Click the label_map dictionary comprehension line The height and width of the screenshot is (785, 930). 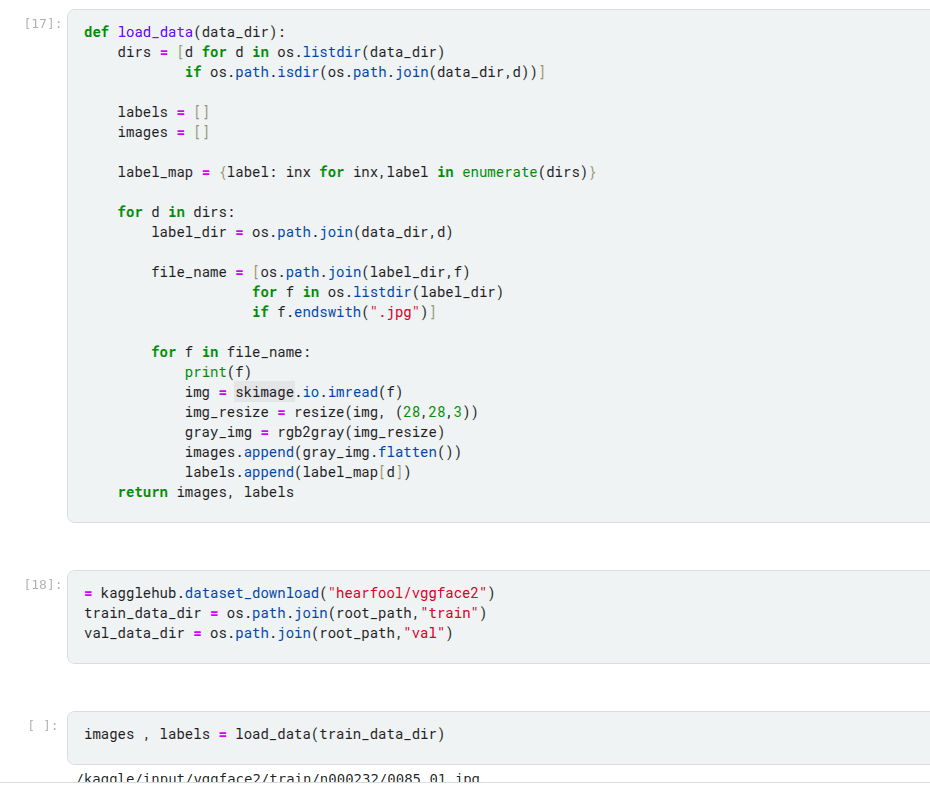tap(356, 172)
